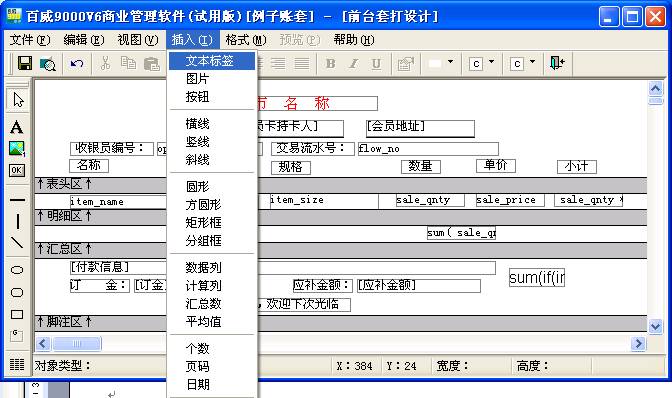Screen dimensions: 672x398
Task: Toggle Bold formatting
Action: coord(330,64)
